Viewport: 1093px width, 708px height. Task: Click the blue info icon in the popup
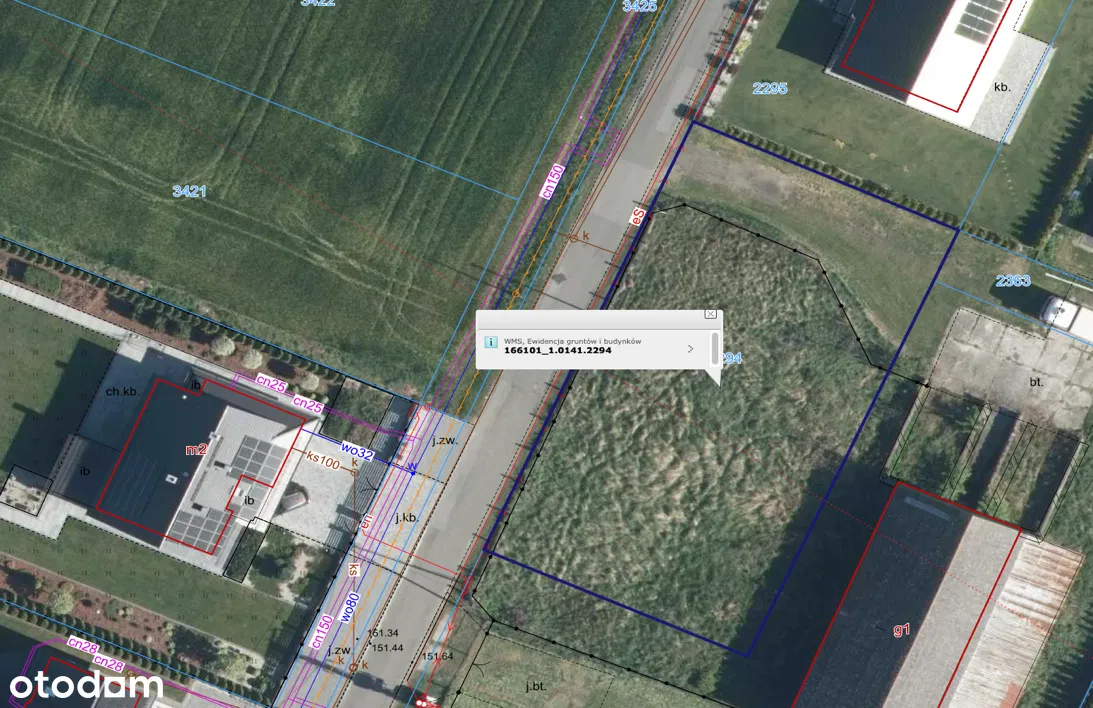coord(491,342)
